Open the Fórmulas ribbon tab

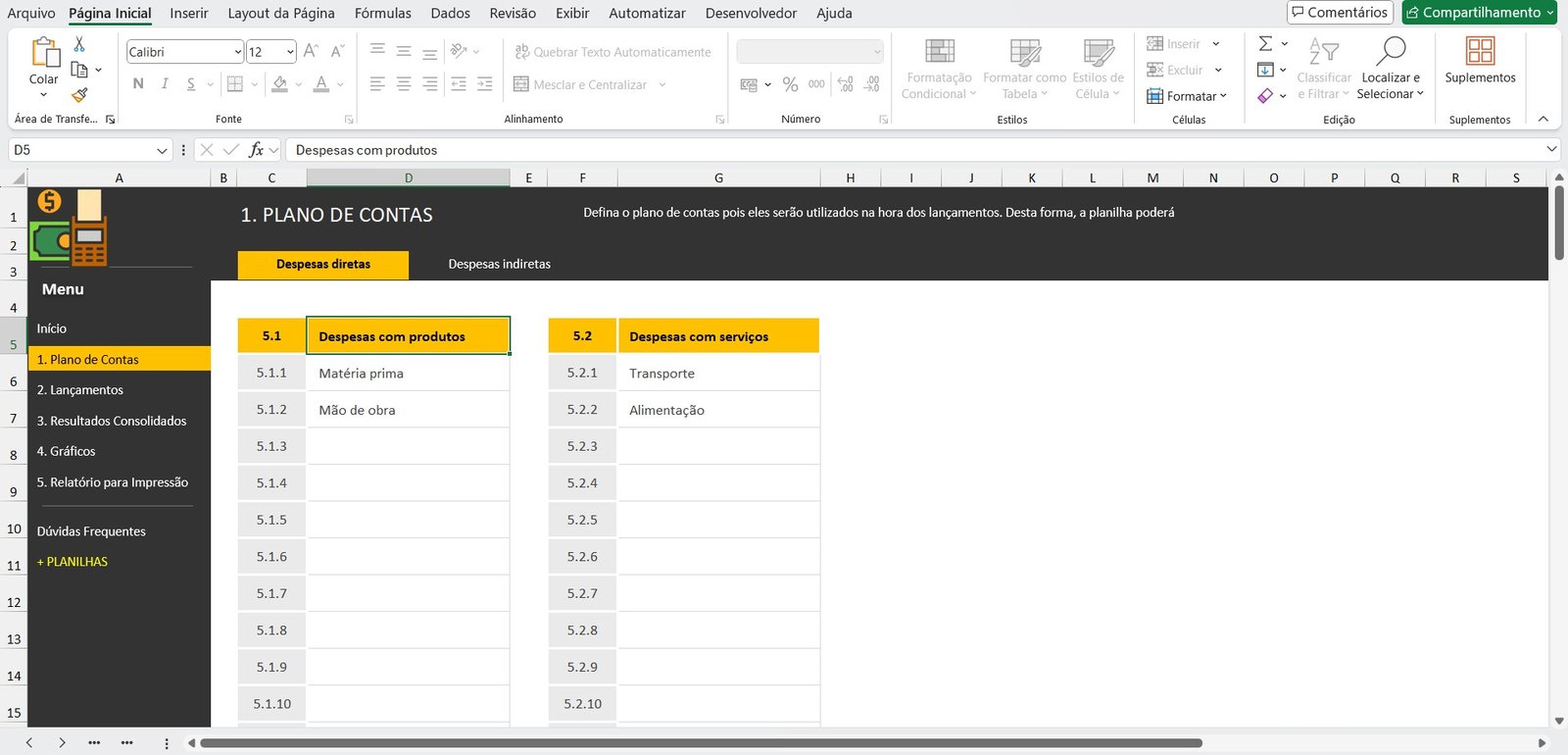383,13
